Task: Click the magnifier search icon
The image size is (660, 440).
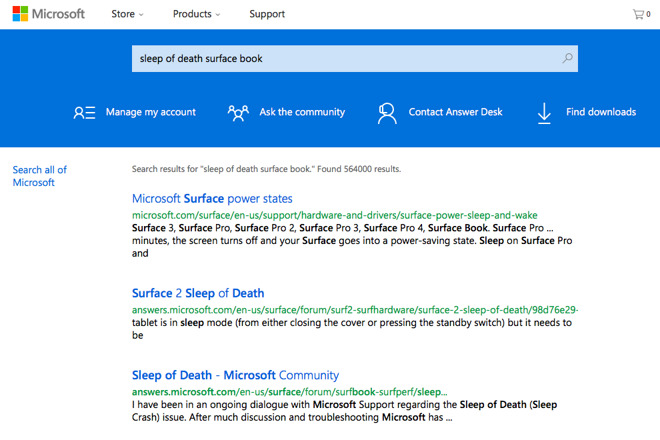Action: 567,58
